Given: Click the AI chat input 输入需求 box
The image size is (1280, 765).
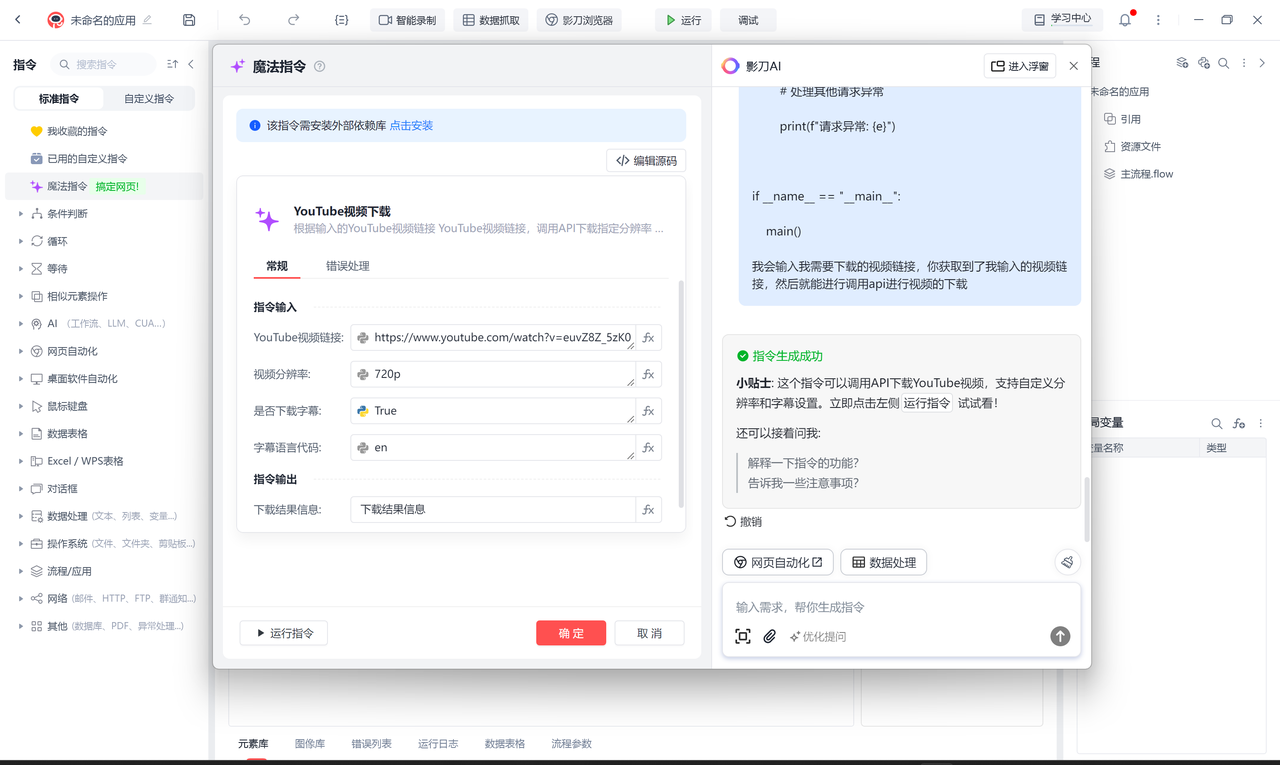Looking at the screenshot, I should point(900,607).
